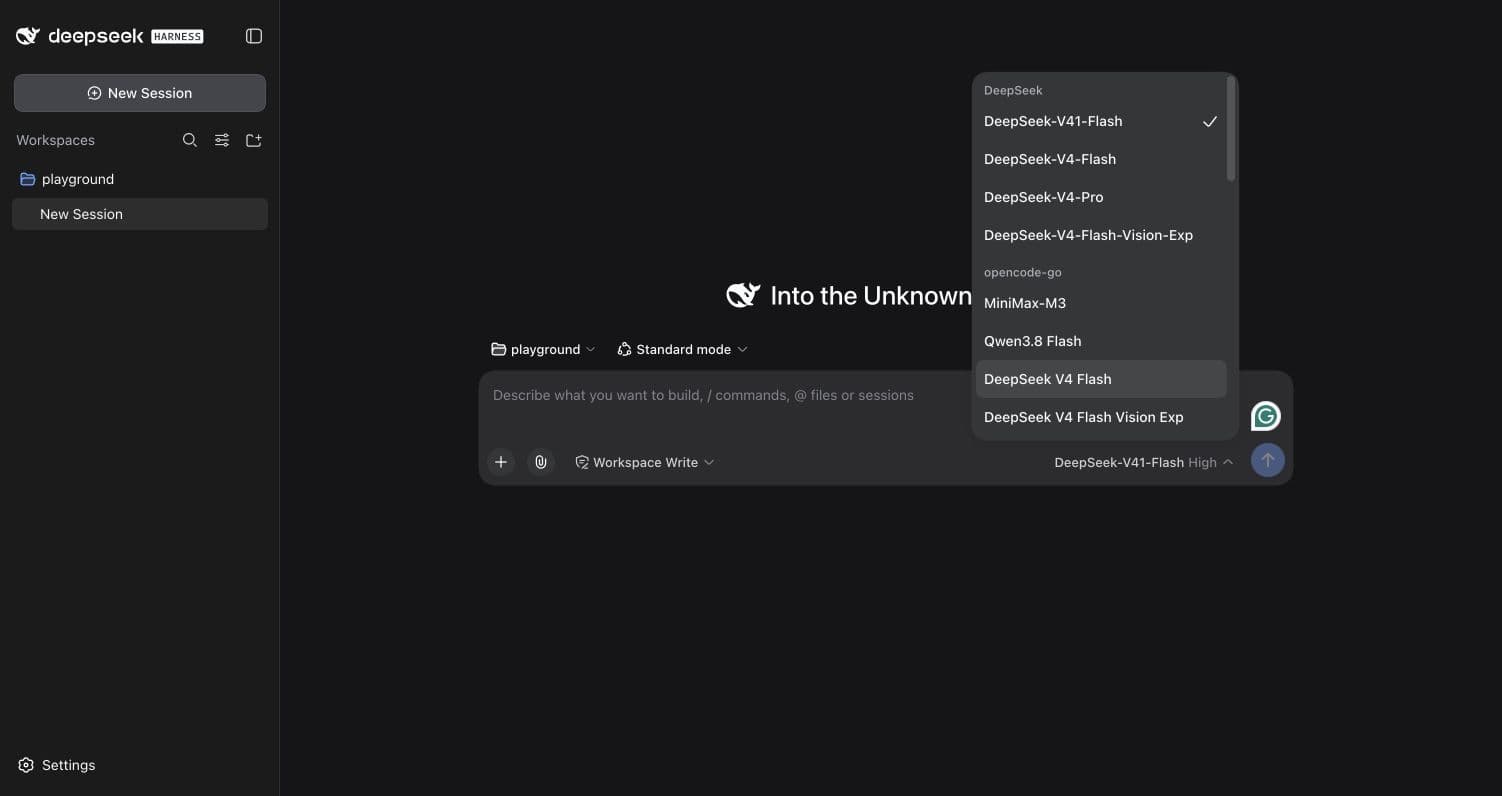Collapse the DeepSeek-V41-Flash High model selector
Screen dimensions: 1502x796
[1143, 462]
